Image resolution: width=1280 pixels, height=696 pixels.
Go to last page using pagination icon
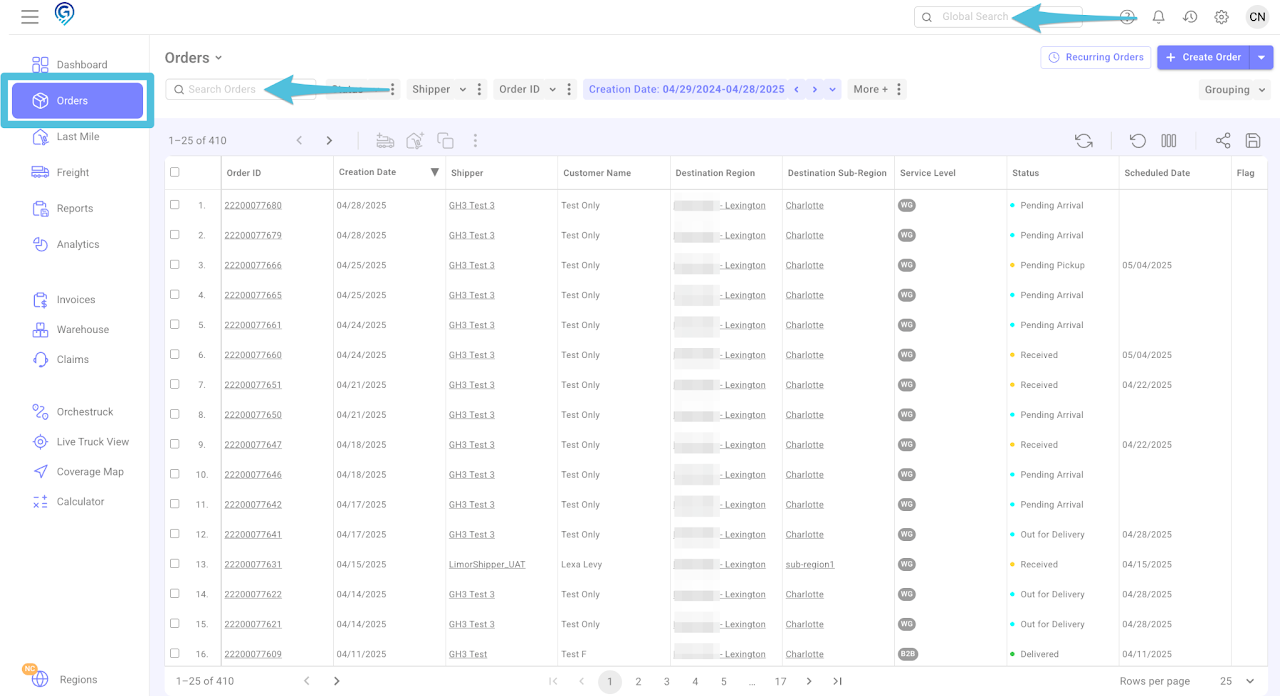[838, 681]
